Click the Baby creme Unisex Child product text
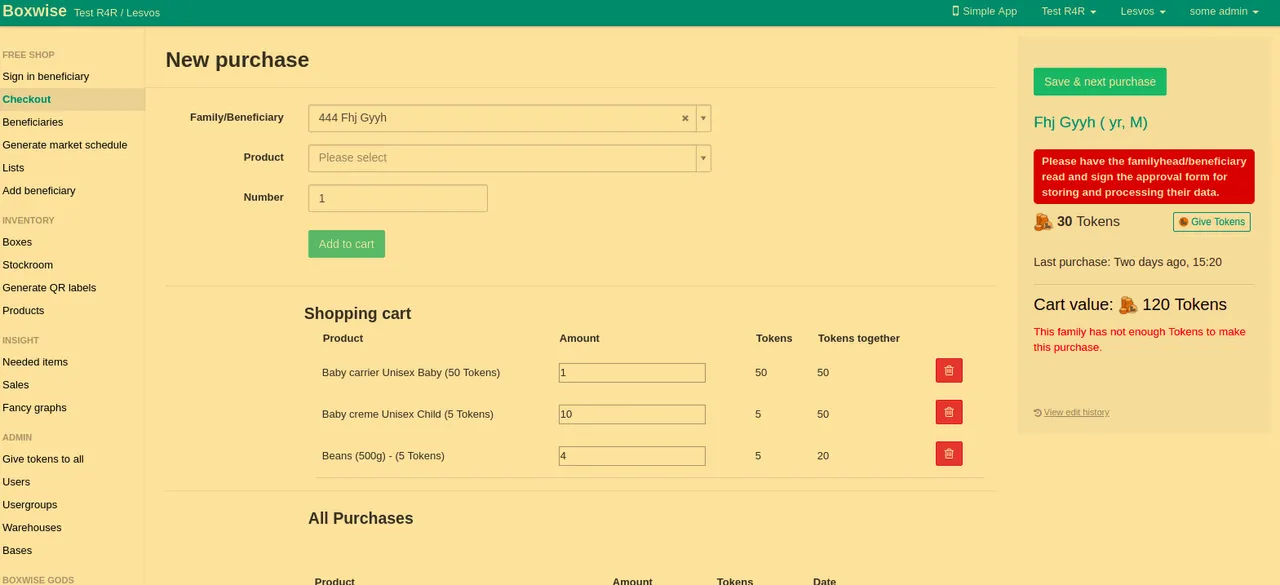The height and width of the screenshot is (585, 1280). tap(408, 414)
